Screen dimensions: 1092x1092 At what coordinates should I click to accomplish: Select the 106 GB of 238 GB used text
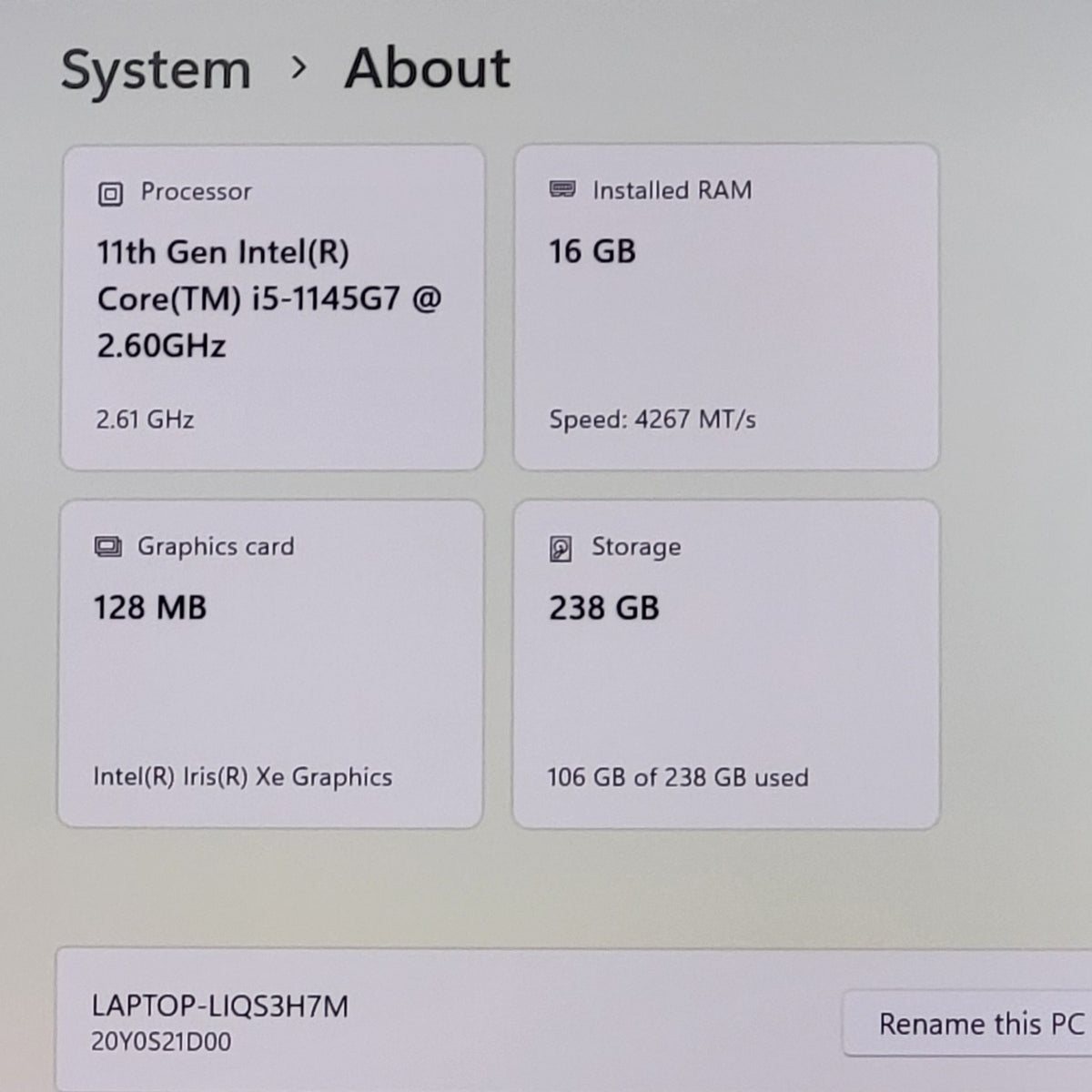(x=678, y=777)
